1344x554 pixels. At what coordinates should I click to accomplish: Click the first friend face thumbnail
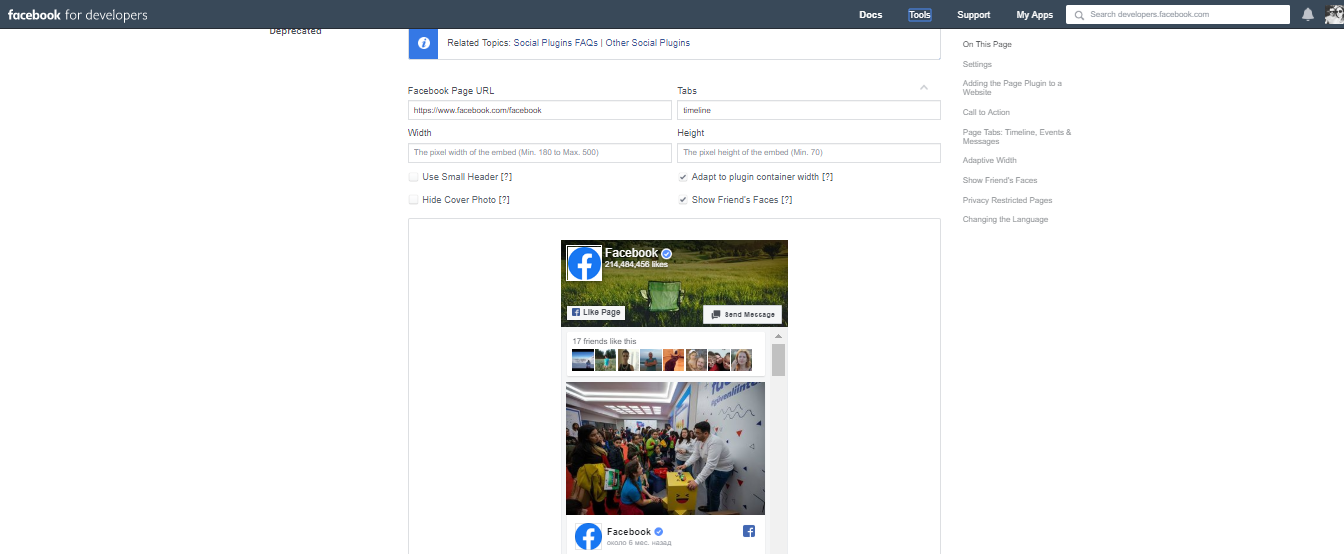pyautogui.click(x=582, y=359)
